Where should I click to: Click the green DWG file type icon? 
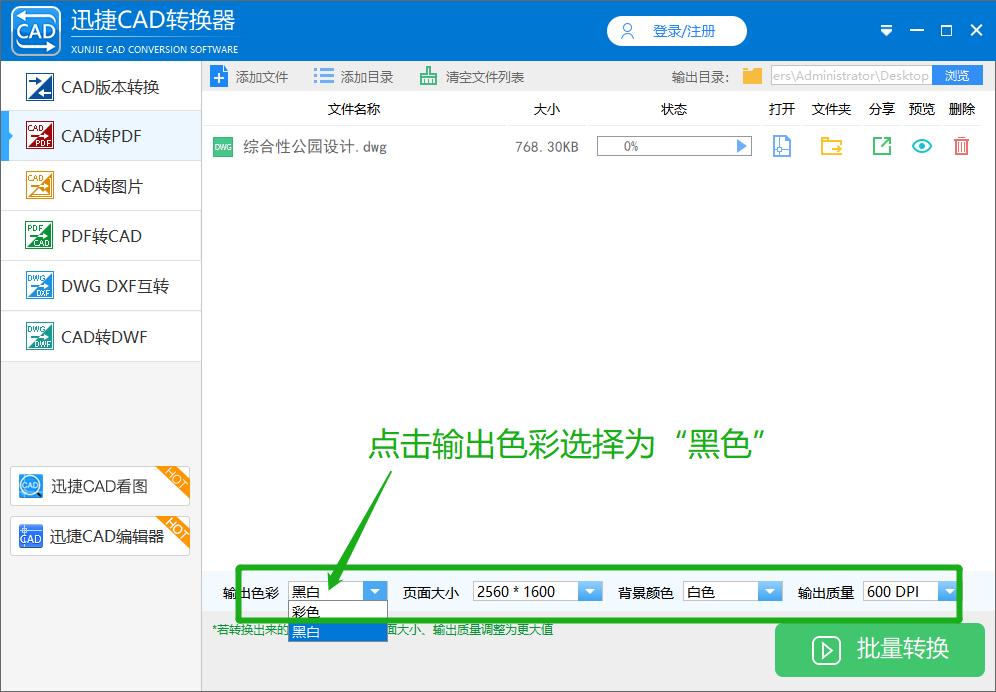click(223, 147)
